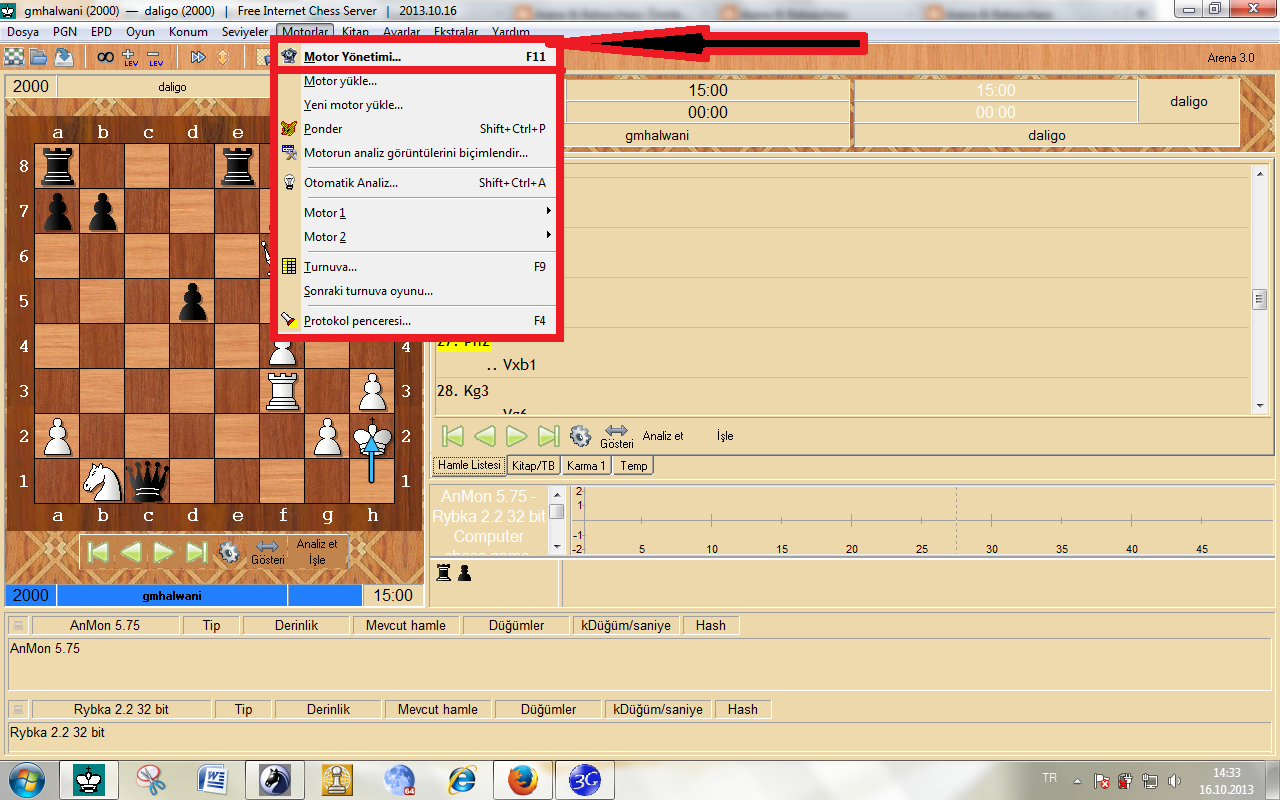The height and width of the screenshot is (800, 1280).
Task: Click the blue double-arrow demo icon
Action: click(x=198, y=57)
